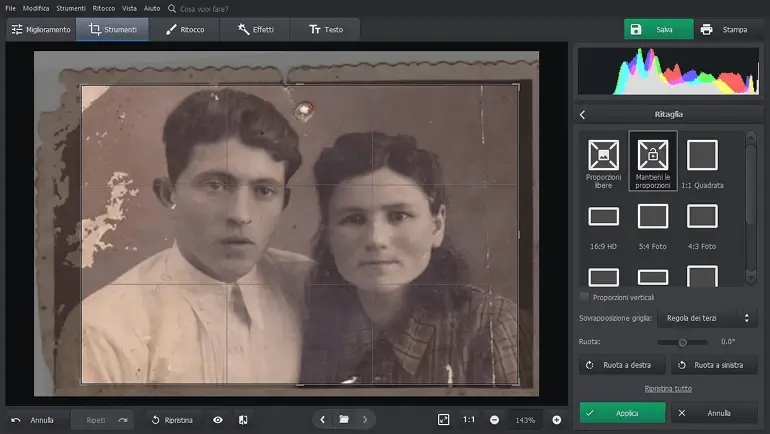Save the photo with Salva
This screenshot has width=770, height=434.
point(659,29)
